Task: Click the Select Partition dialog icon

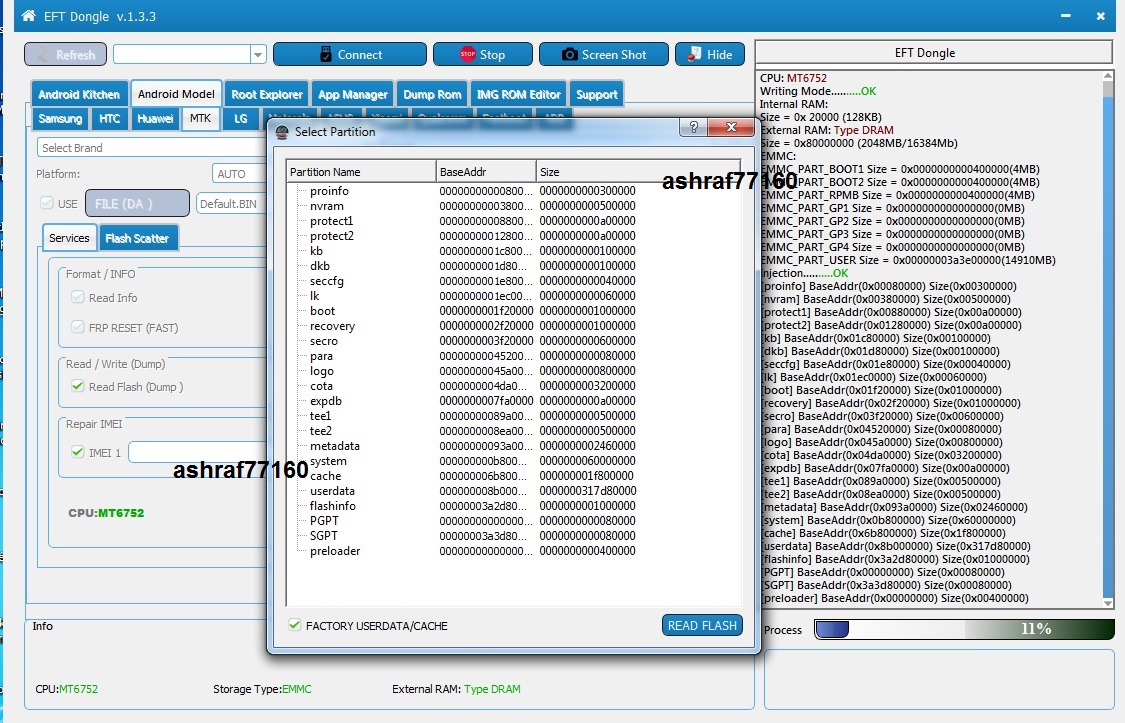Action: (282, 132)
